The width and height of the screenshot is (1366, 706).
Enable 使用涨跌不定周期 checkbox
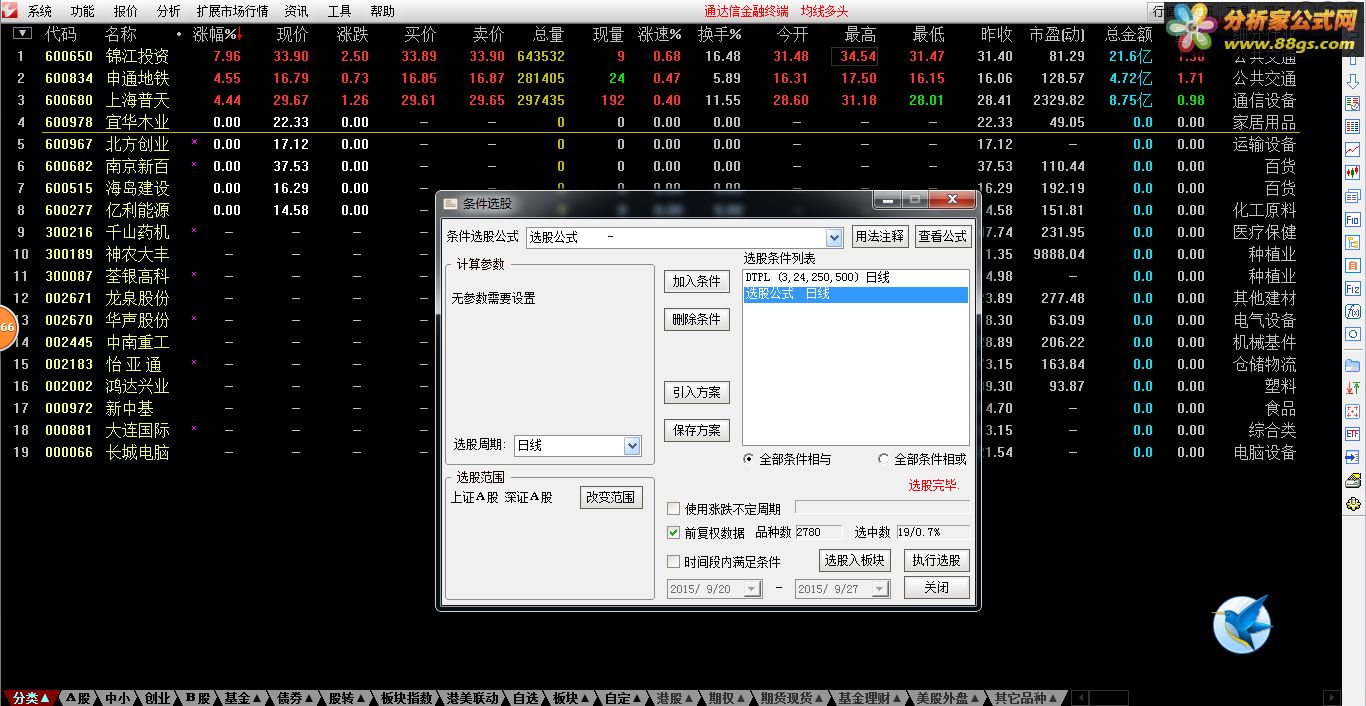tap(673, 509)
